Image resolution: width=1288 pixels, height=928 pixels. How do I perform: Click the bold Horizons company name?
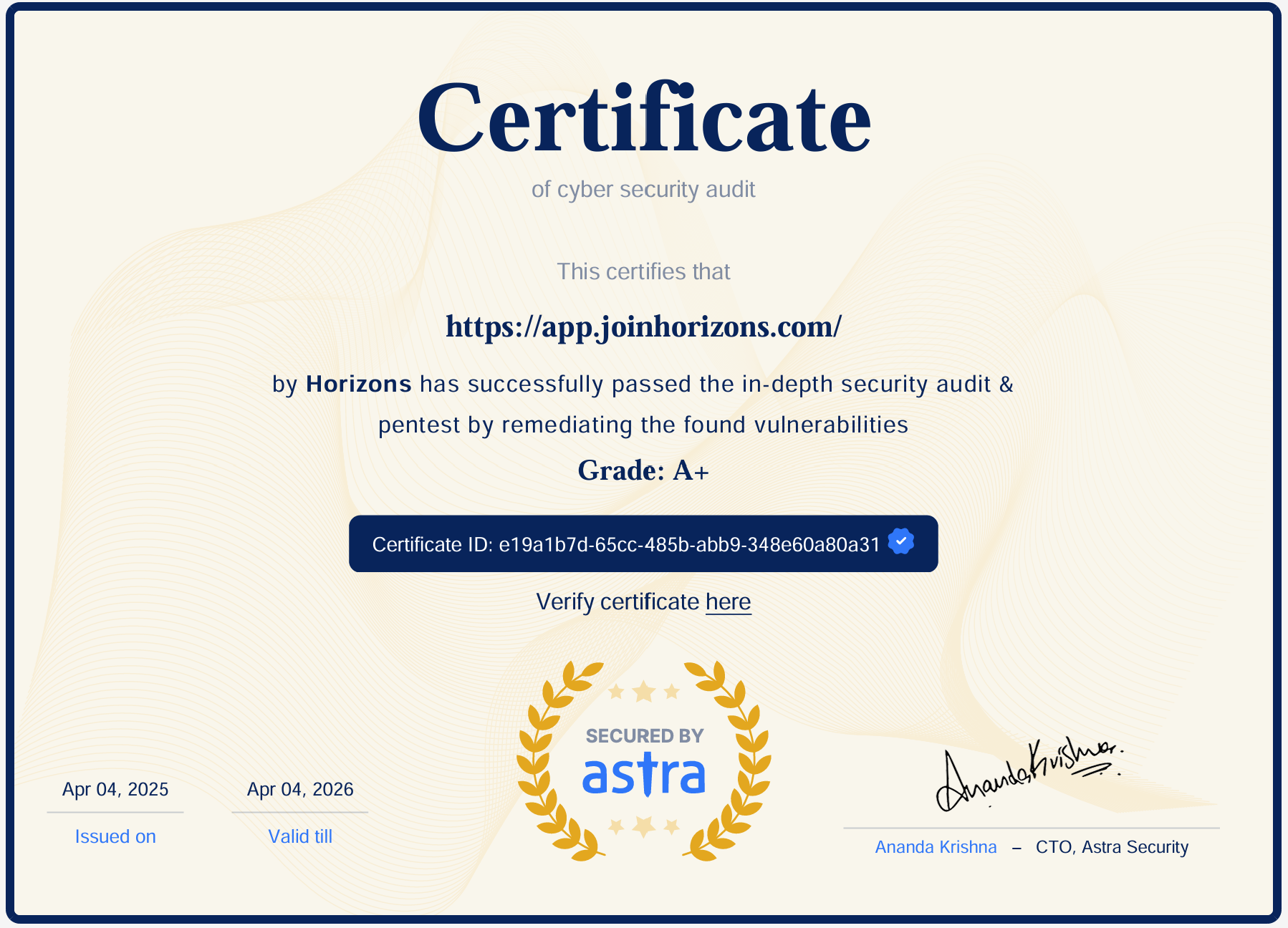pos(358,385)
